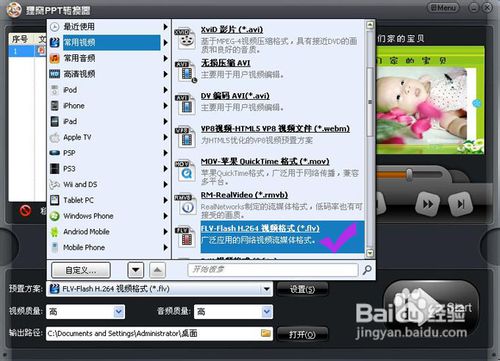Click the folder icon in 输出路径 field
This screenshot has height=361, width=500.
tap(266, 333)
